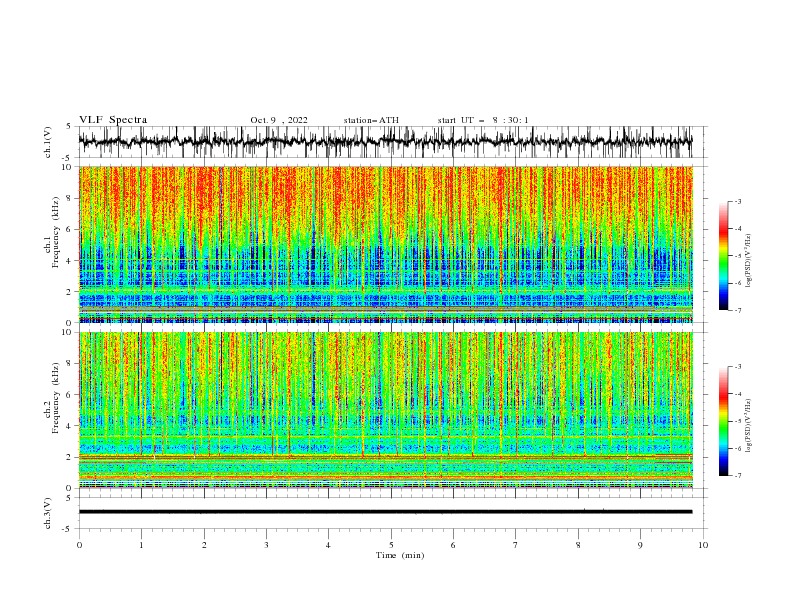Click time axis tick label '5'
The width and height of the screenshot is (792, 612).
click(x=391, y=545)
